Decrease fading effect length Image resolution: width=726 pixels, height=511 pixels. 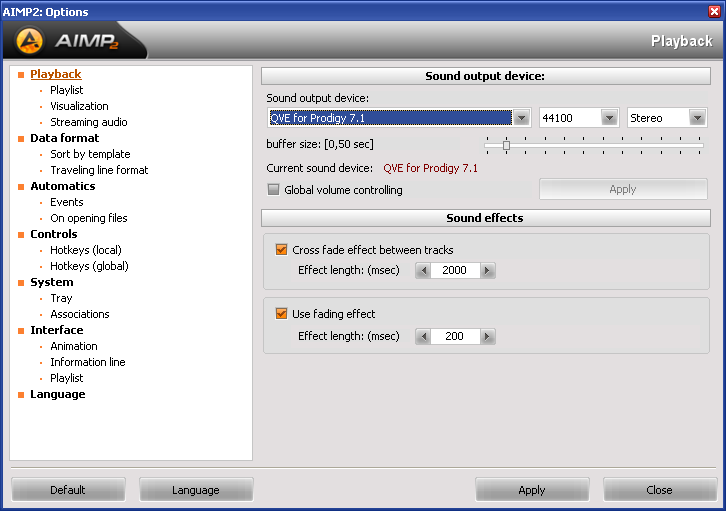click(423, 337)
